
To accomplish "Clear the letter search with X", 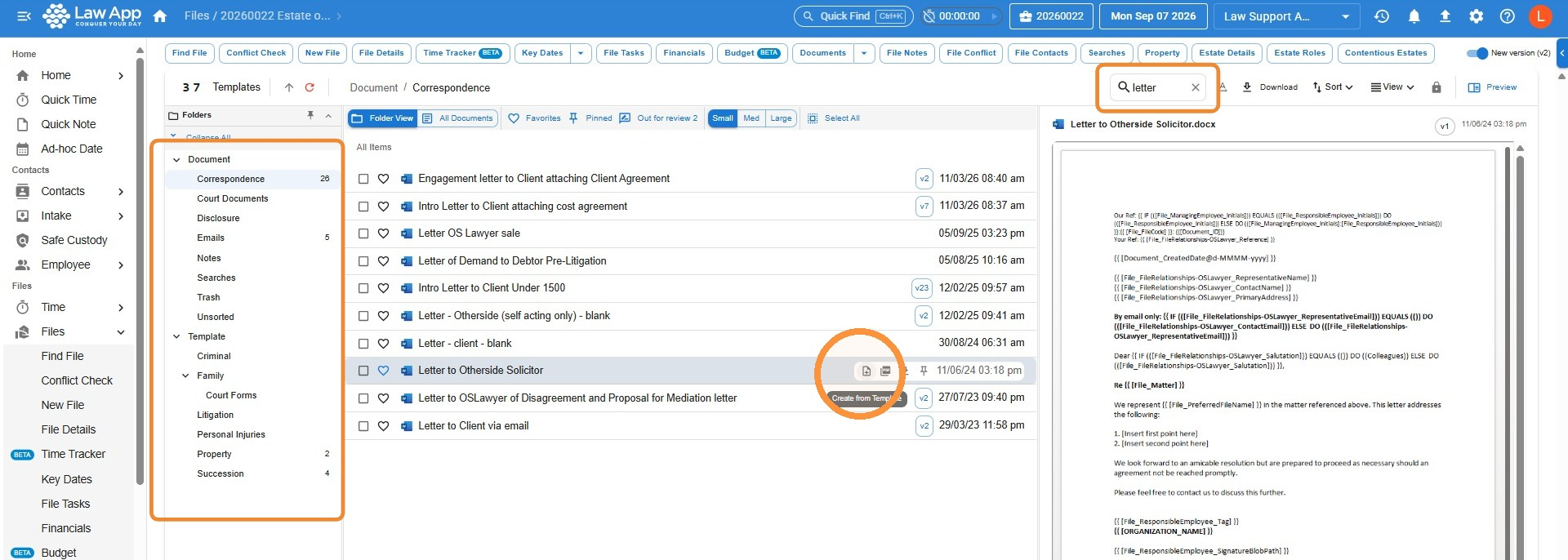I will click(x=1196, y=87).
